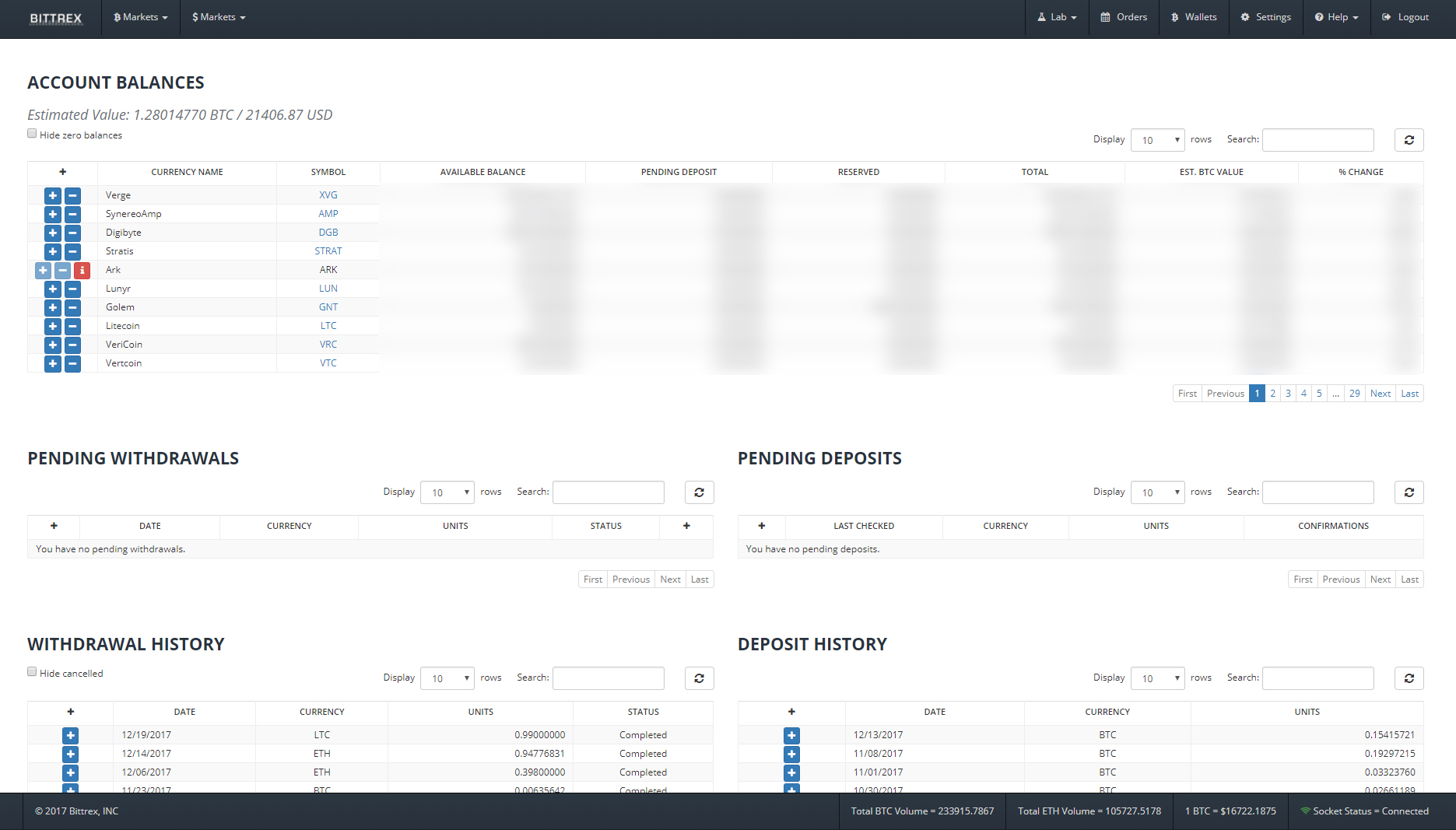The width and height of the screenshot is (1456, 830).
Task: Refresh the Withdrawal History table
Action: 699,678
